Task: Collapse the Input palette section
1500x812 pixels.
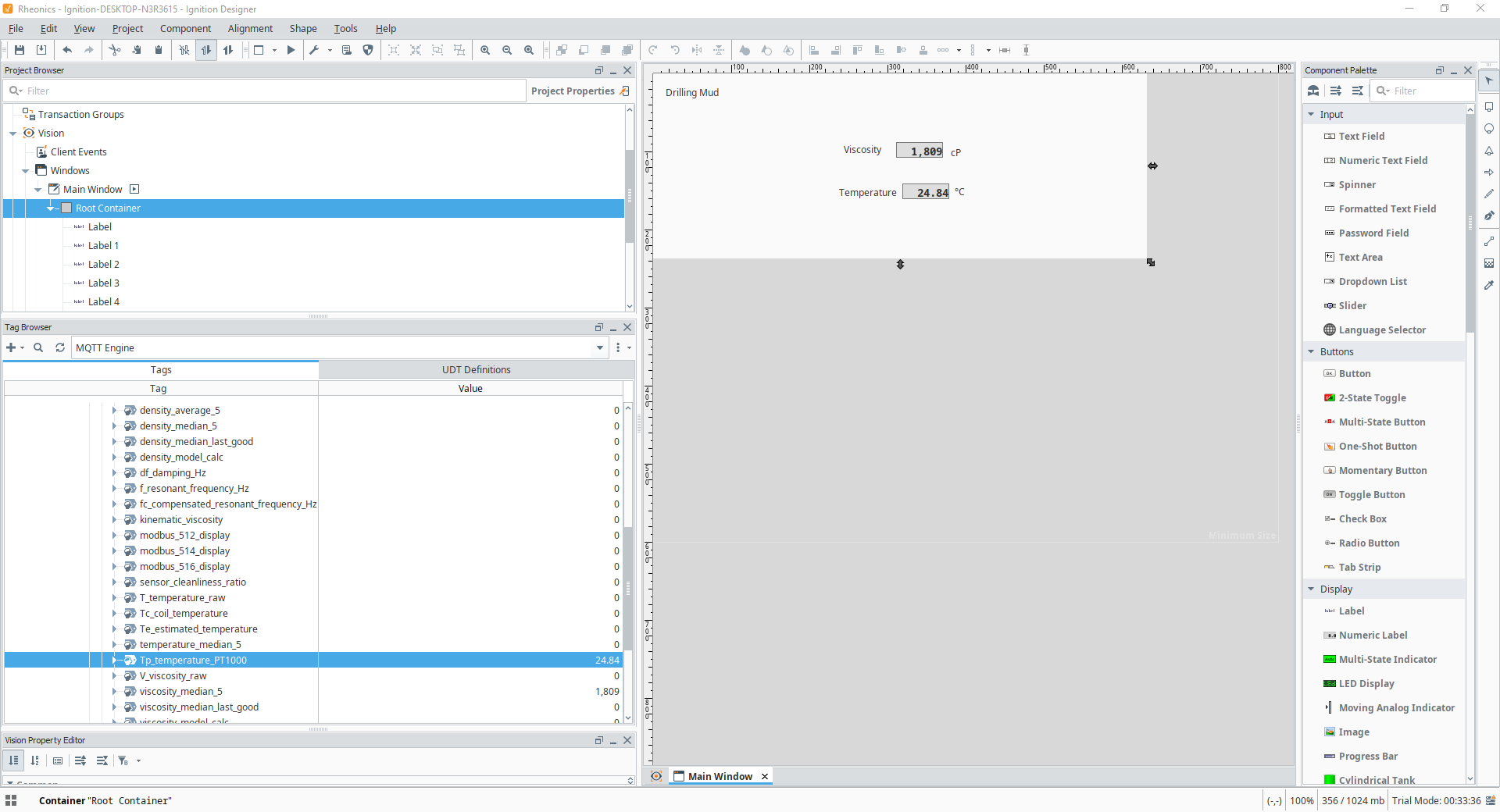Action: [x=1312, y=114]
